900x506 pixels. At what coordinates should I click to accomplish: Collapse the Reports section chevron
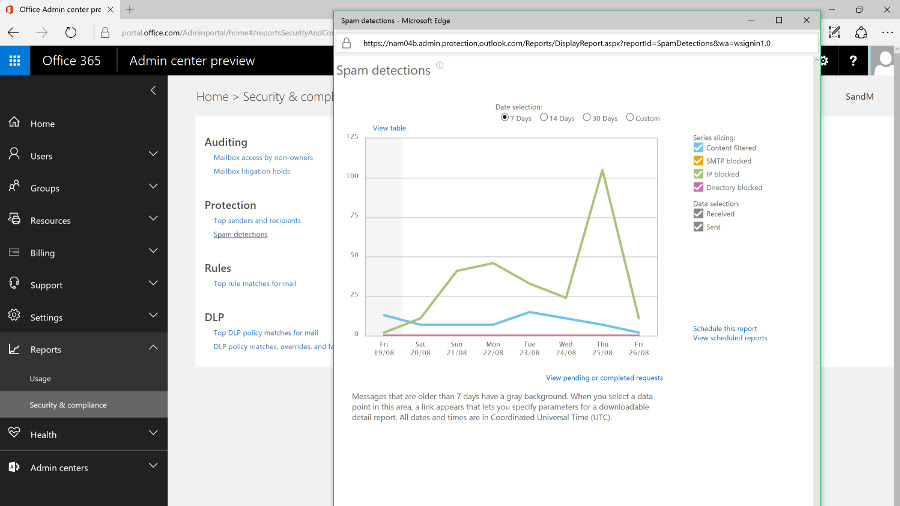pyautogui.click(x=153, y=347)
